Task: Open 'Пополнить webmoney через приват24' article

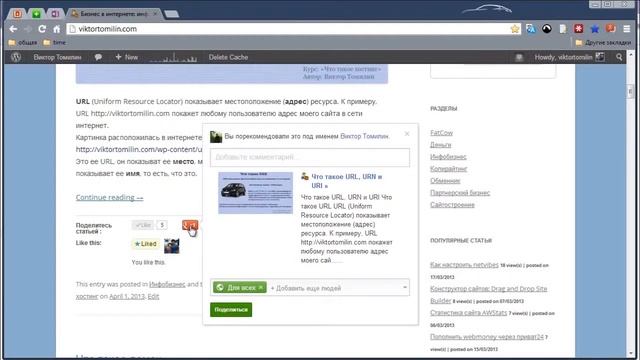Action: point(487,337)
